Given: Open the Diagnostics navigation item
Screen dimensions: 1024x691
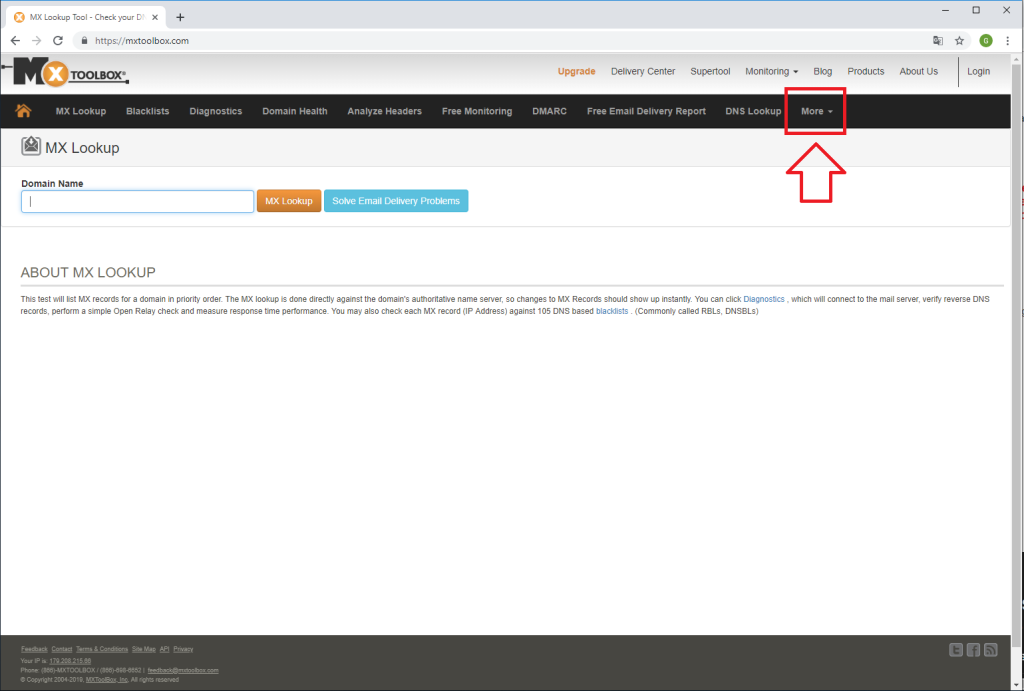Looking at the screenshot, I should pos(216,111).
